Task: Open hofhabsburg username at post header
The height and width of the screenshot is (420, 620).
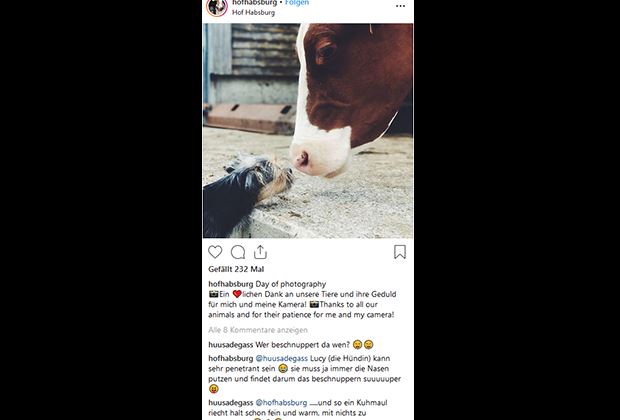Action: 254,3
